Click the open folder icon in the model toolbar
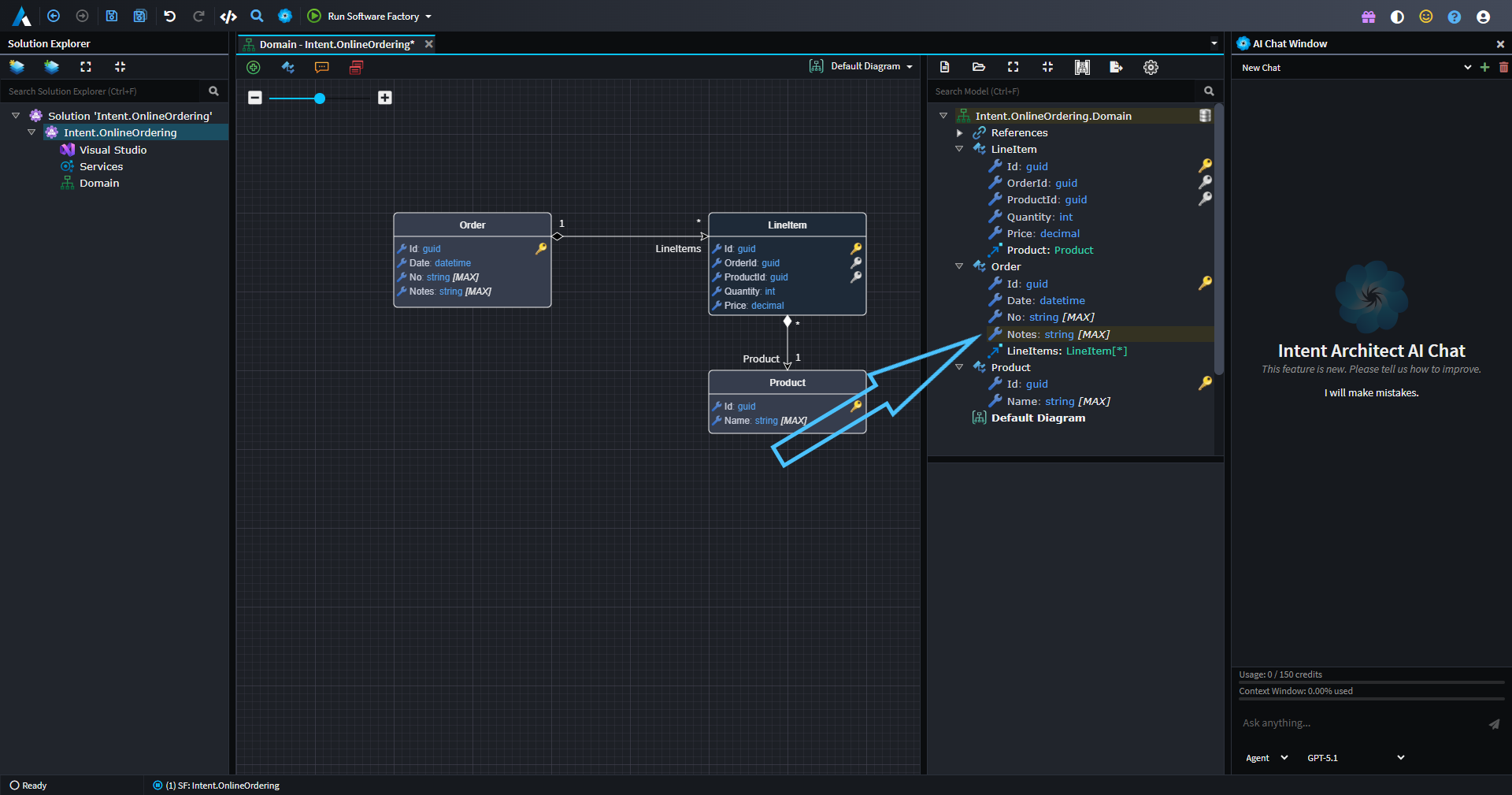Image resolution: width=1512 pixels, height=795 pixels. click(x=979, y=67)
